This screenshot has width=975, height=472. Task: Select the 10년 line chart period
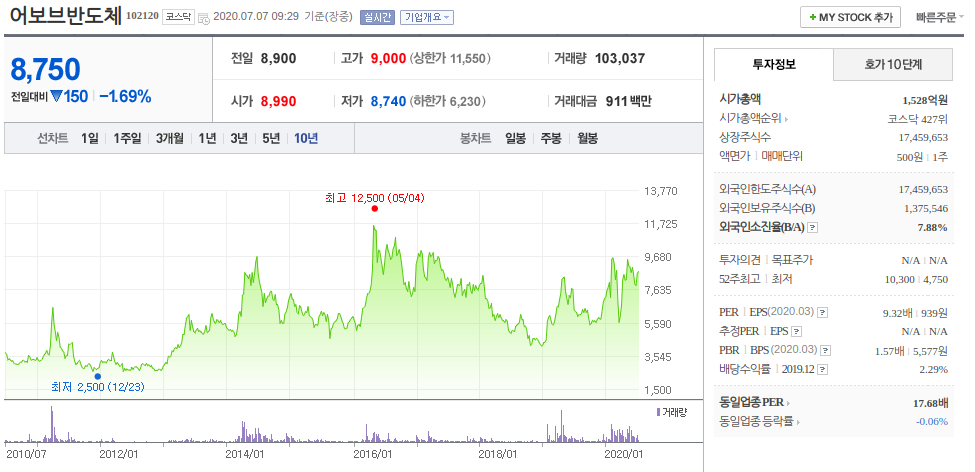(x=306, y=138)
